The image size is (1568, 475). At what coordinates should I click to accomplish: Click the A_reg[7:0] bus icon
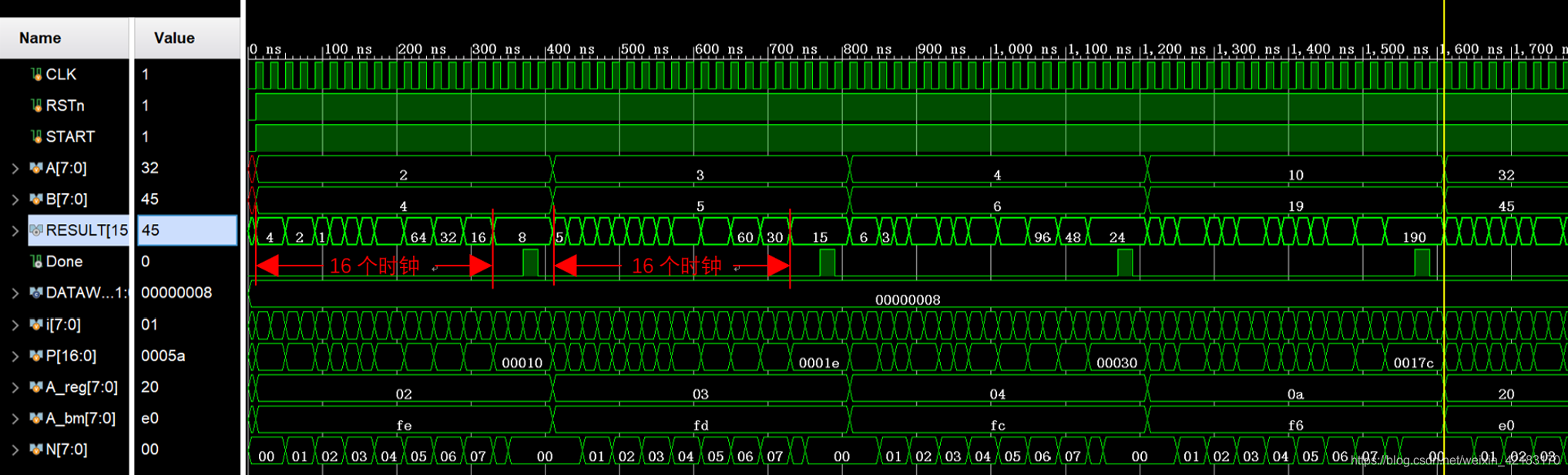(x=36, y=386)
